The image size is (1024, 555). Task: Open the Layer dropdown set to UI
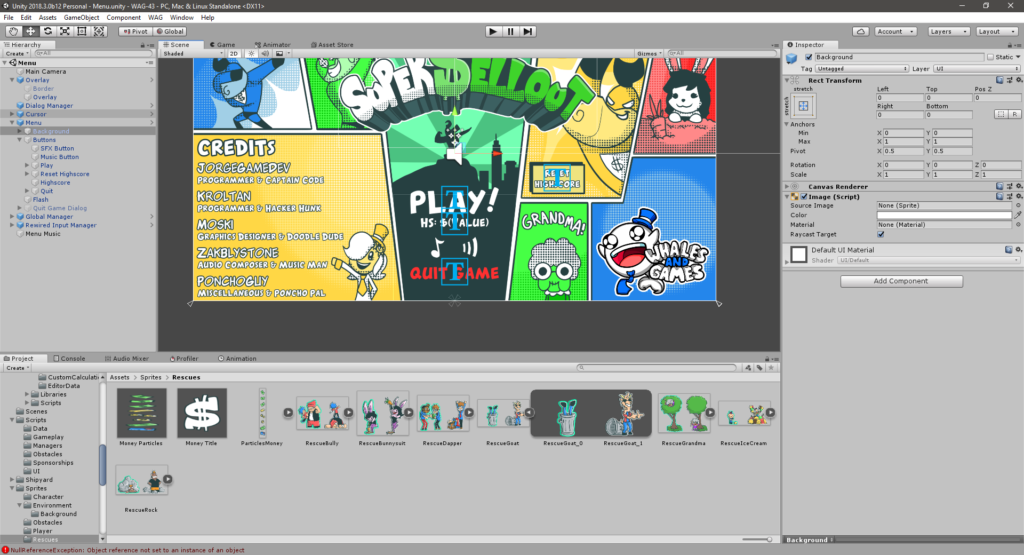[x=976, y=69]
